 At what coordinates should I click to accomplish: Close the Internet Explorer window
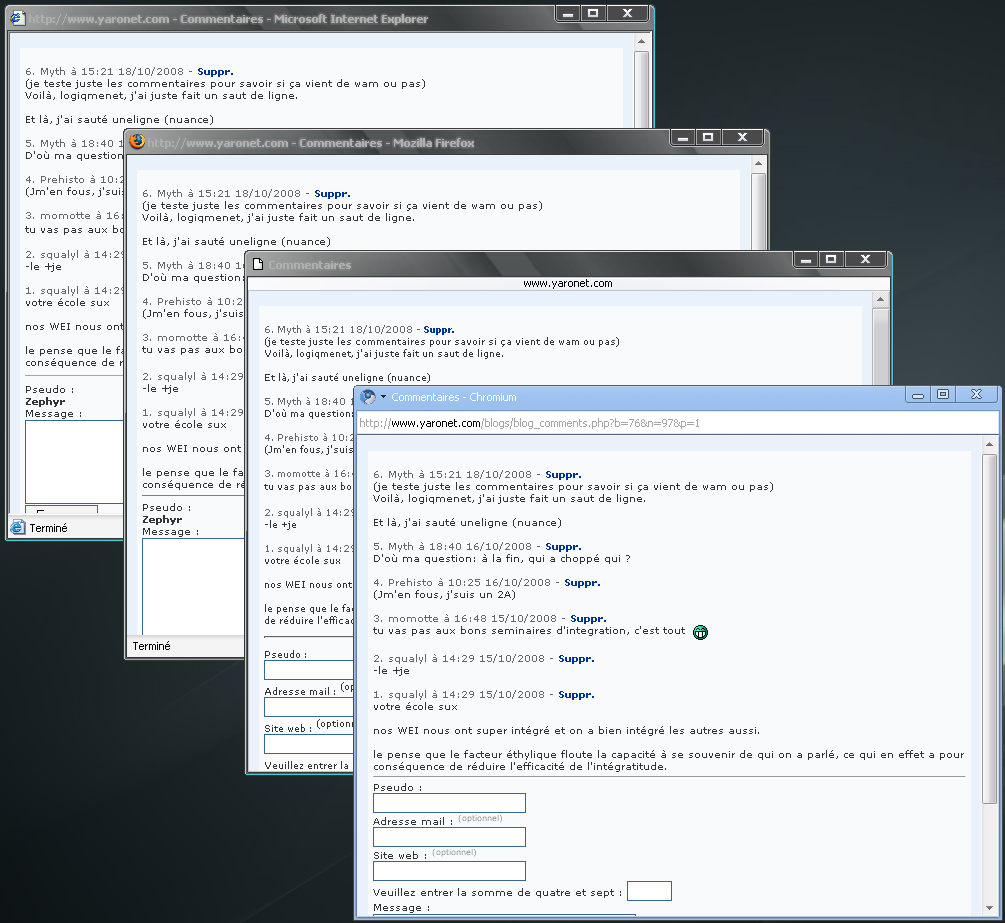click(x=626, y=13)
